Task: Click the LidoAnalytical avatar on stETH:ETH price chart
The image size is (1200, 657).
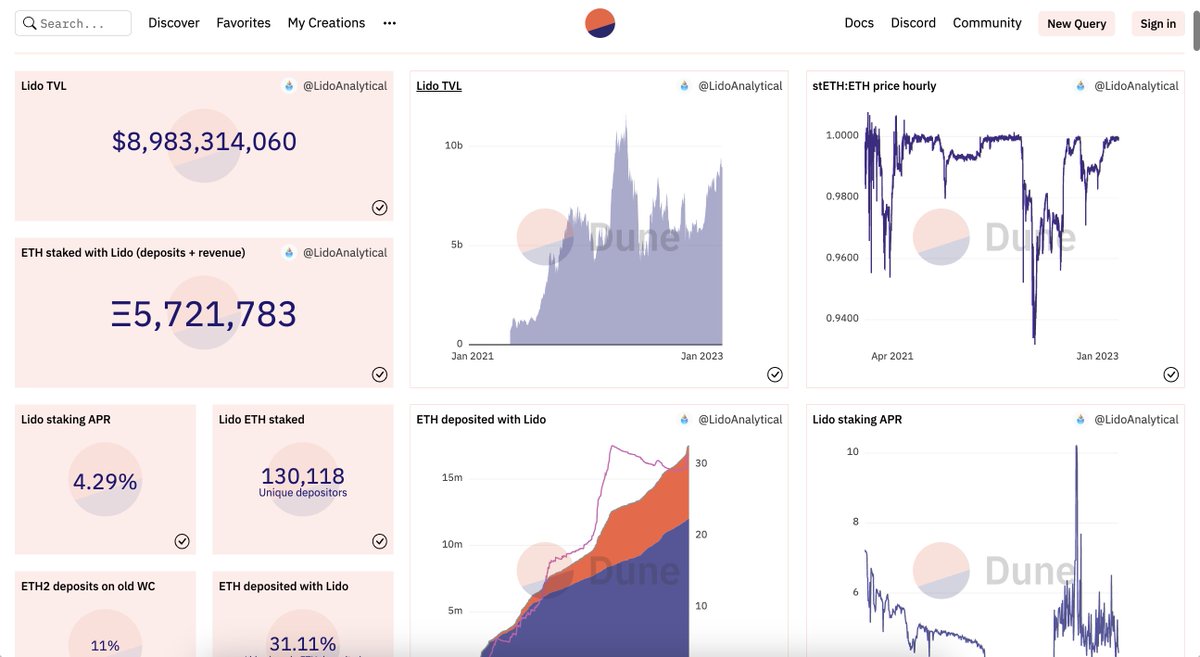Action: (x=1081, y=86)
